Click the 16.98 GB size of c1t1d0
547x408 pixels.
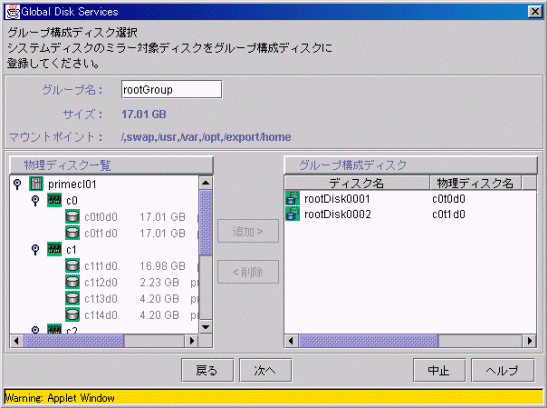click(x=163, y=266)
